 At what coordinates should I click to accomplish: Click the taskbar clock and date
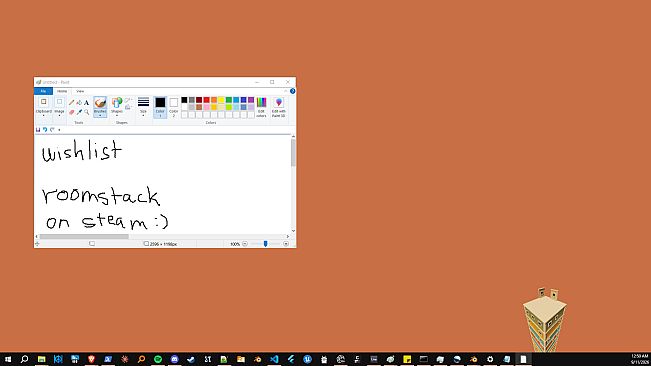tap(639, 359)
